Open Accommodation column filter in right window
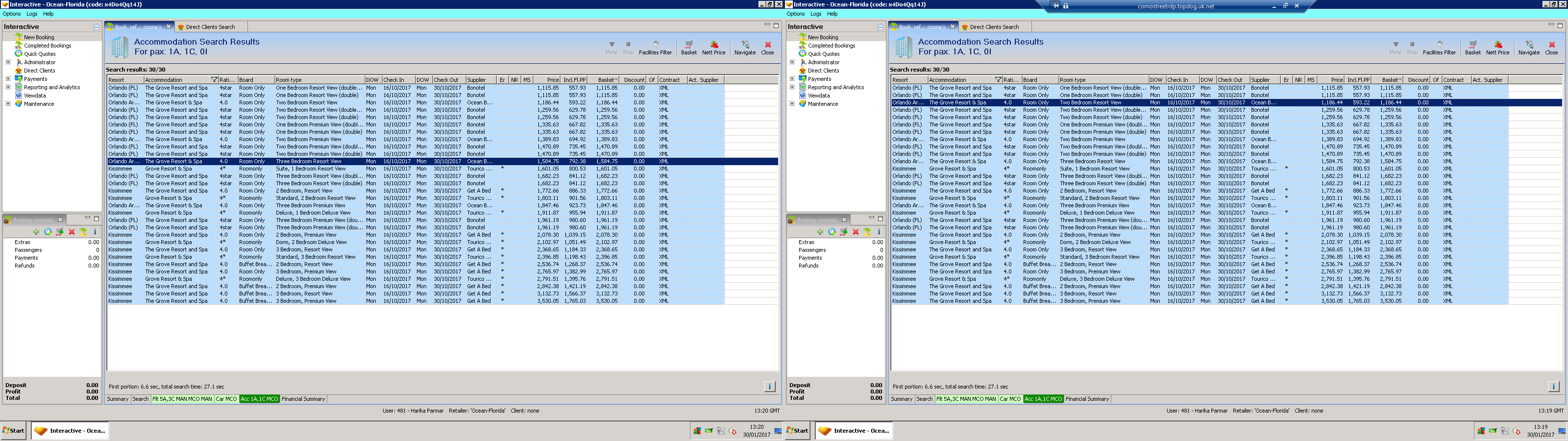Image resolution: width=1568 pixels, height=441 pixels. click(x=998, y=80)
